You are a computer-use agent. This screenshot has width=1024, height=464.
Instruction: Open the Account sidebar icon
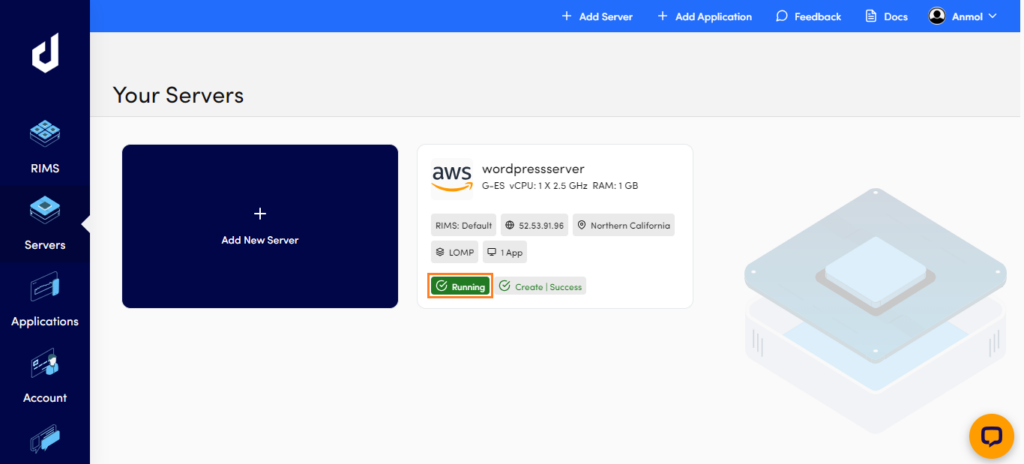(45, 363)
